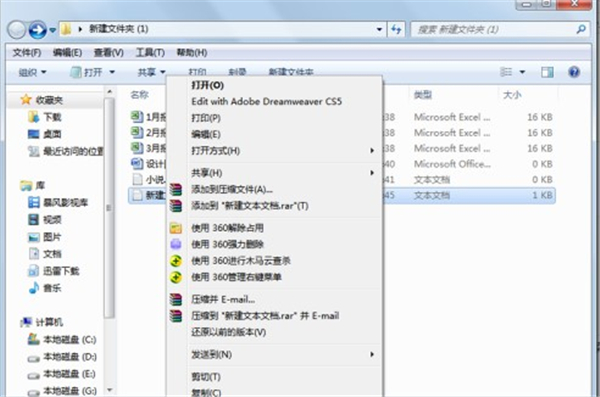Screen dimensions: 600x397
Task: Expand the address bar history dropdown arrow
Action: [379, 29]
